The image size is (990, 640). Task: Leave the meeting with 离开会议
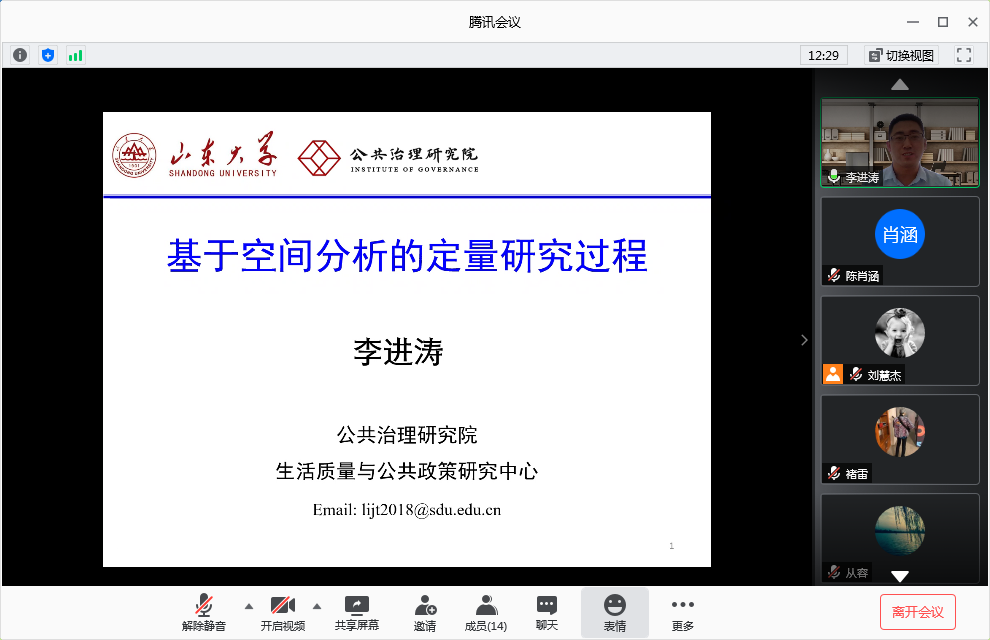coord(918,612)
